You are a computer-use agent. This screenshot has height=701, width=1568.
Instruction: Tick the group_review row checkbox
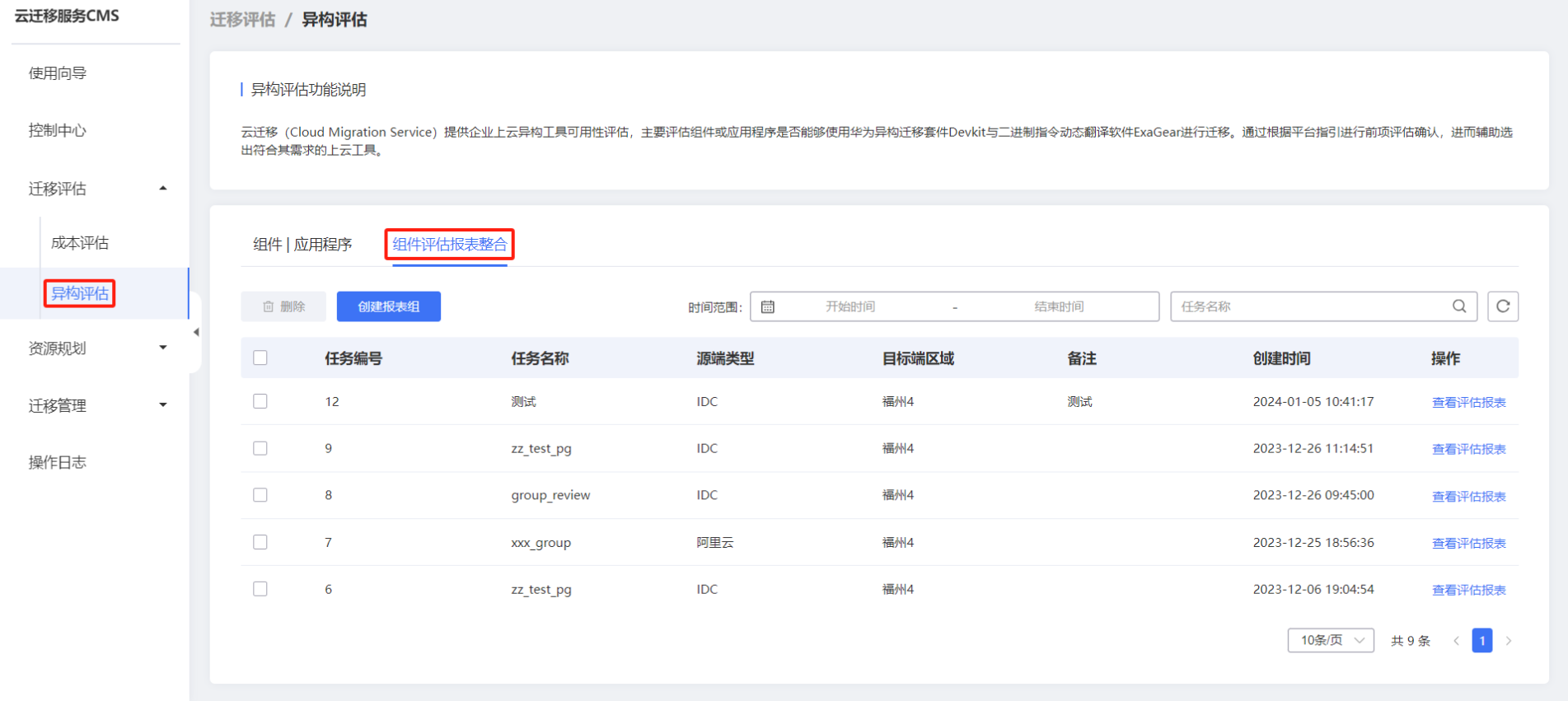260,495
